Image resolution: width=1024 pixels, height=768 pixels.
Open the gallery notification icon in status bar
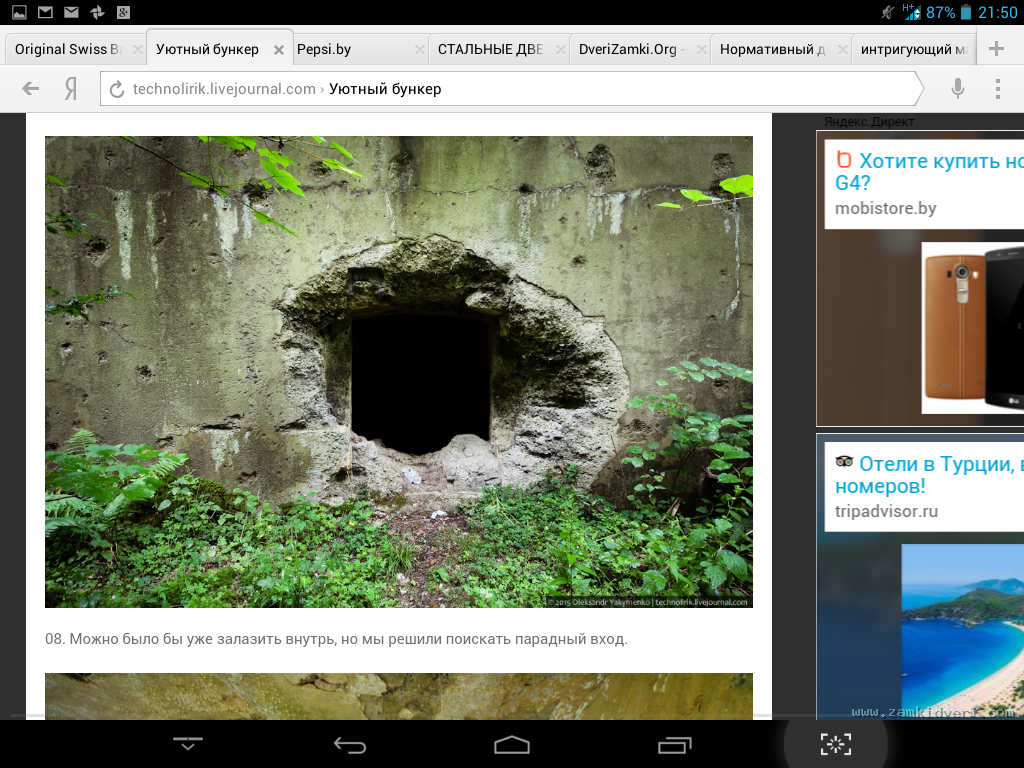(20, 12)
